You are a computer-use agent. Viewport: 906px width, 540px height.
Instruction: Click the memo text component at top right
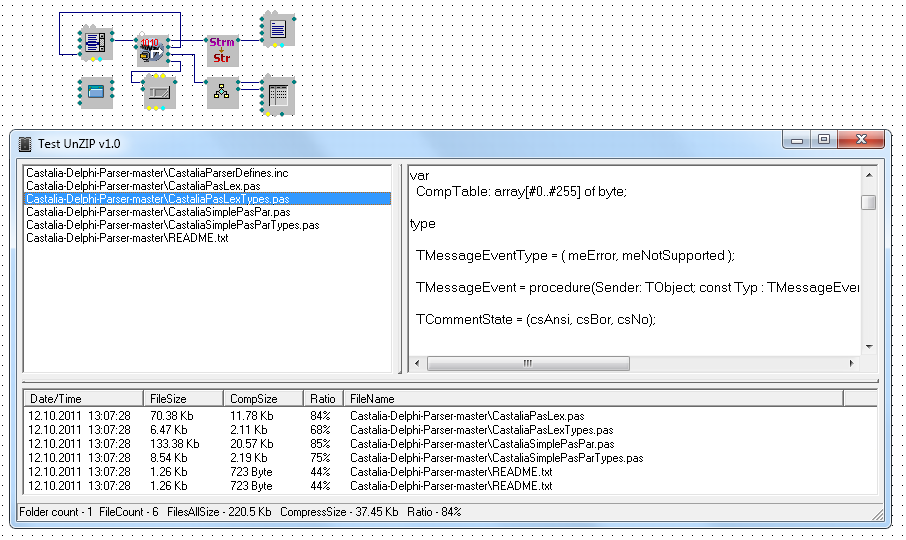(277, 29)
